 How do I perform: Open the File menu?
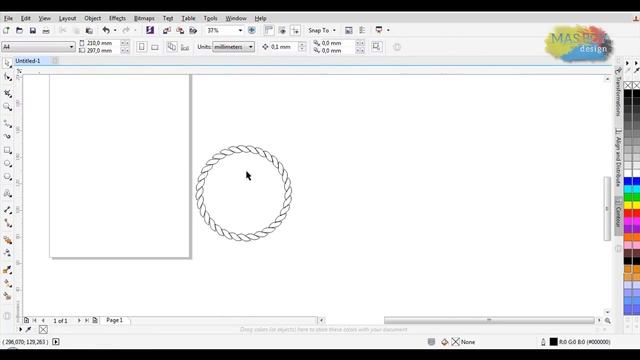tap(8, 18)
